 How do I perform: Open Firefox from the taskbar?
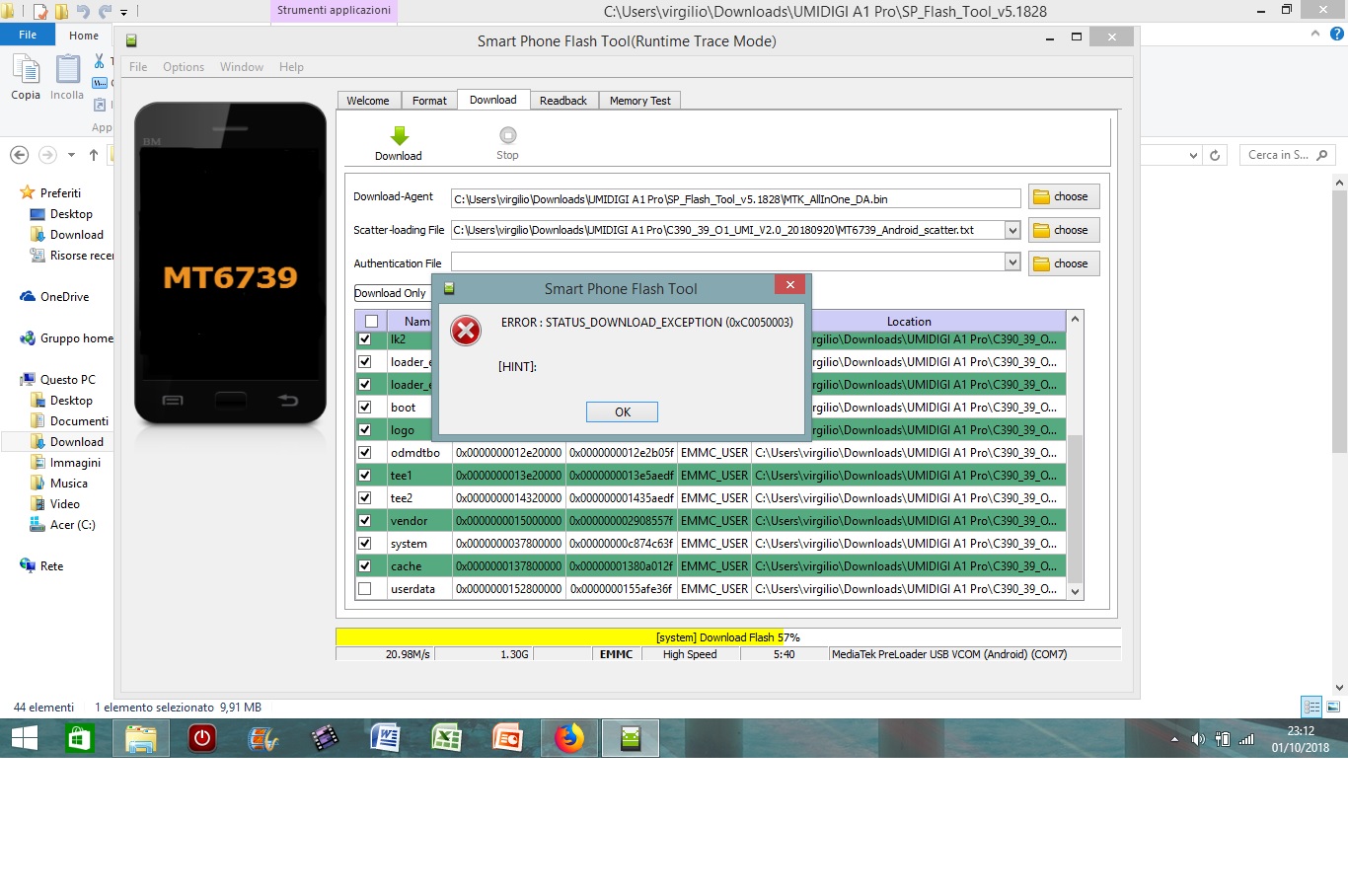click(569, 738)
